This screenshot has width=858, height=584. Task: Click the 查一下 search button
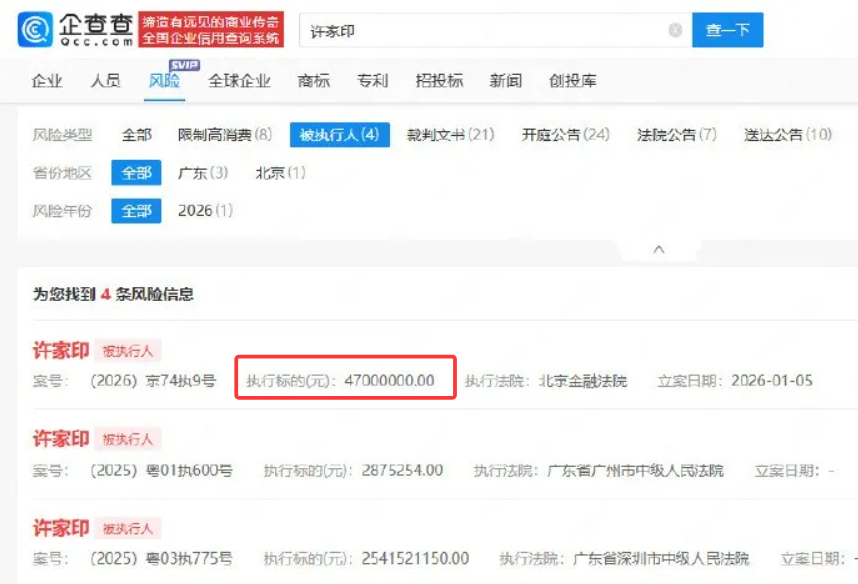(x=727, y=29)
